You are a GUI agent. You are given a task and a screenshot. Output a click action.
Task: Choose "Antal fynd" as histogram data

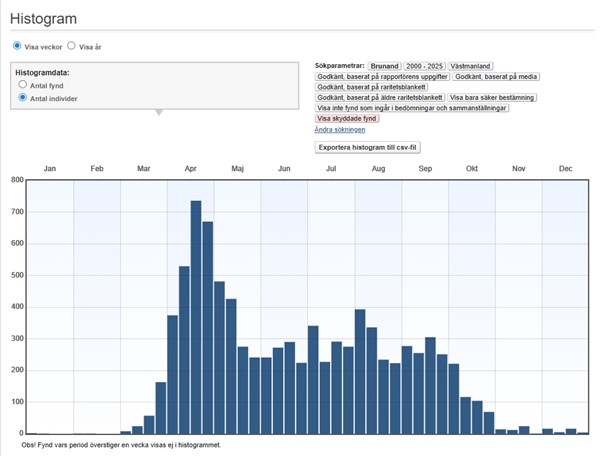[x=23, y=86]
